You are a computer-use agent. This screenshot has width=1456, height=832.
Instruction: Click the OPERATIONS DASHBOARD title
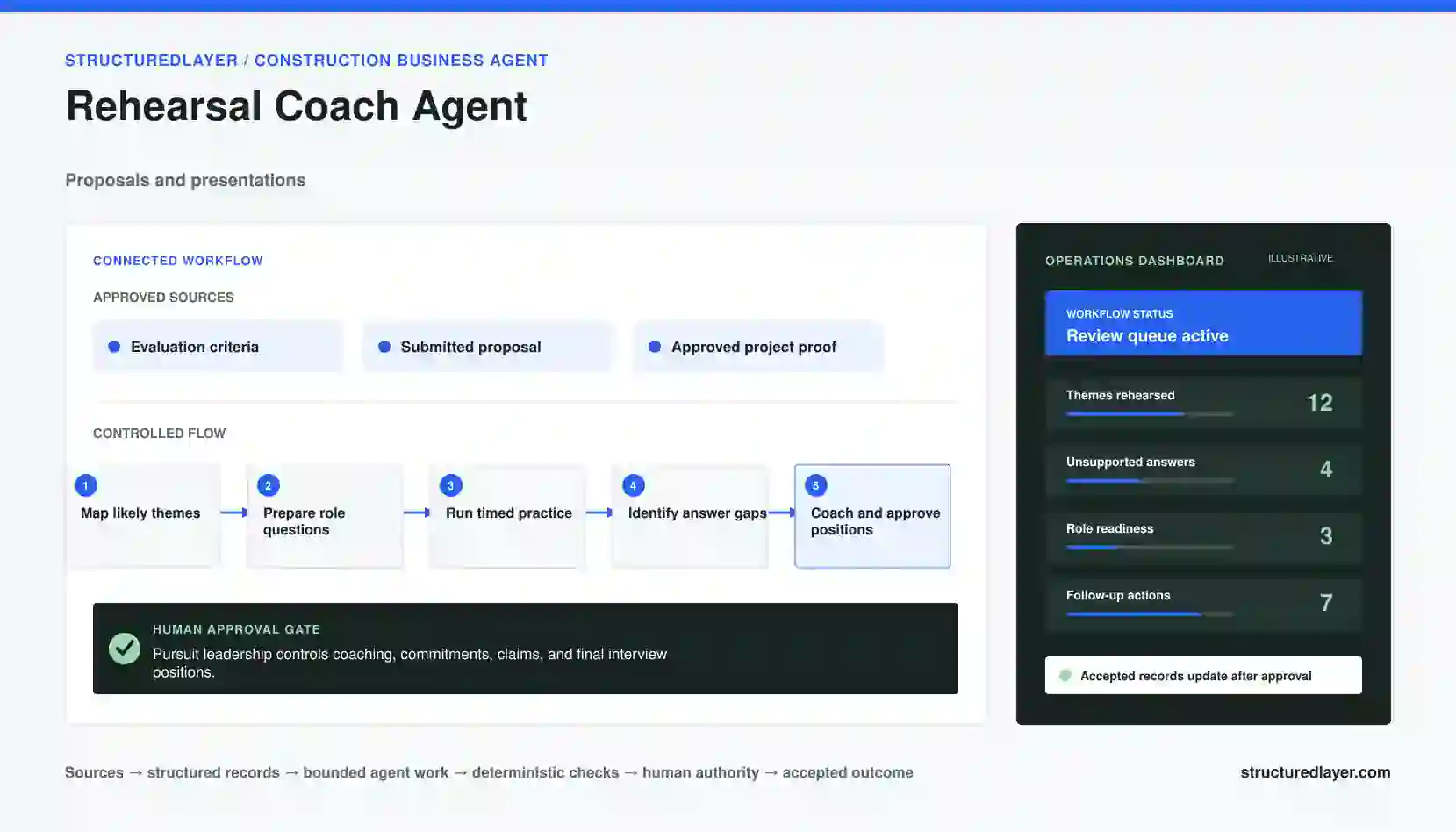click(x=1135, y=261)
